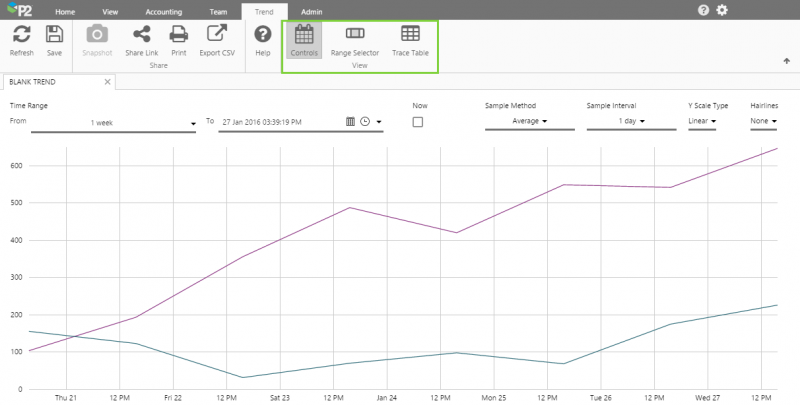Export trend data via Export CSV
This screenshot has width=800, height=405.
217,40
